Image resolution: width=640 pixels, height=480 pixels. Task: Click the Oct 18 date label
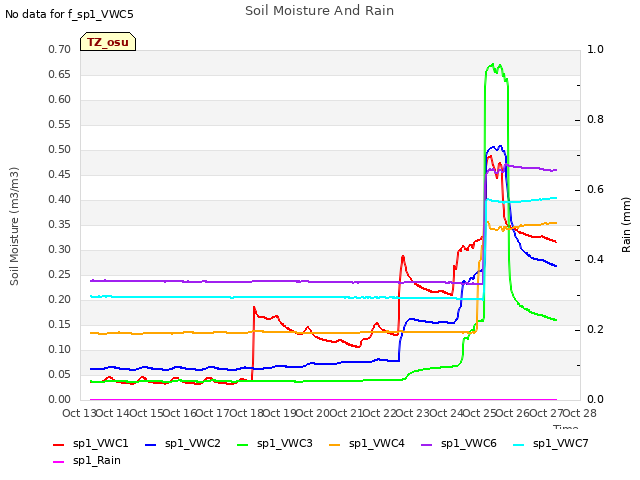tap(246, 413)
